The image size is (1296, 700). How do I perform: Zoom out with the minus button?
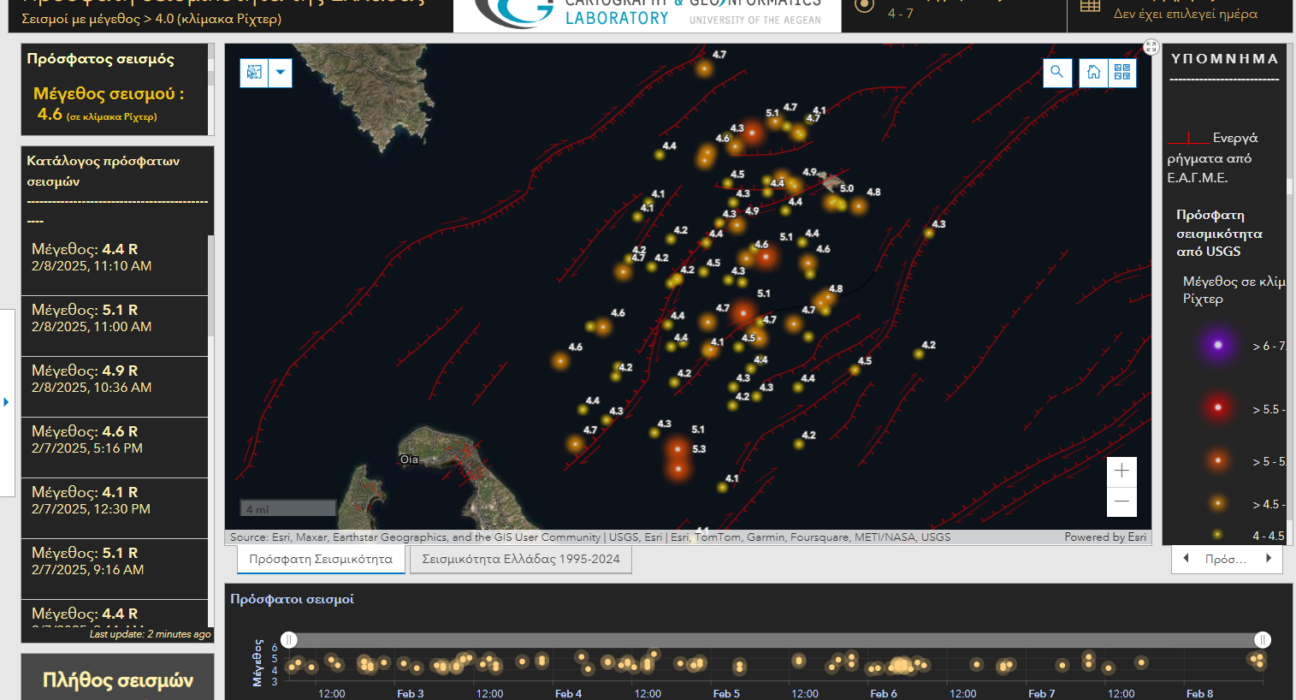[x=1122, y=501]
